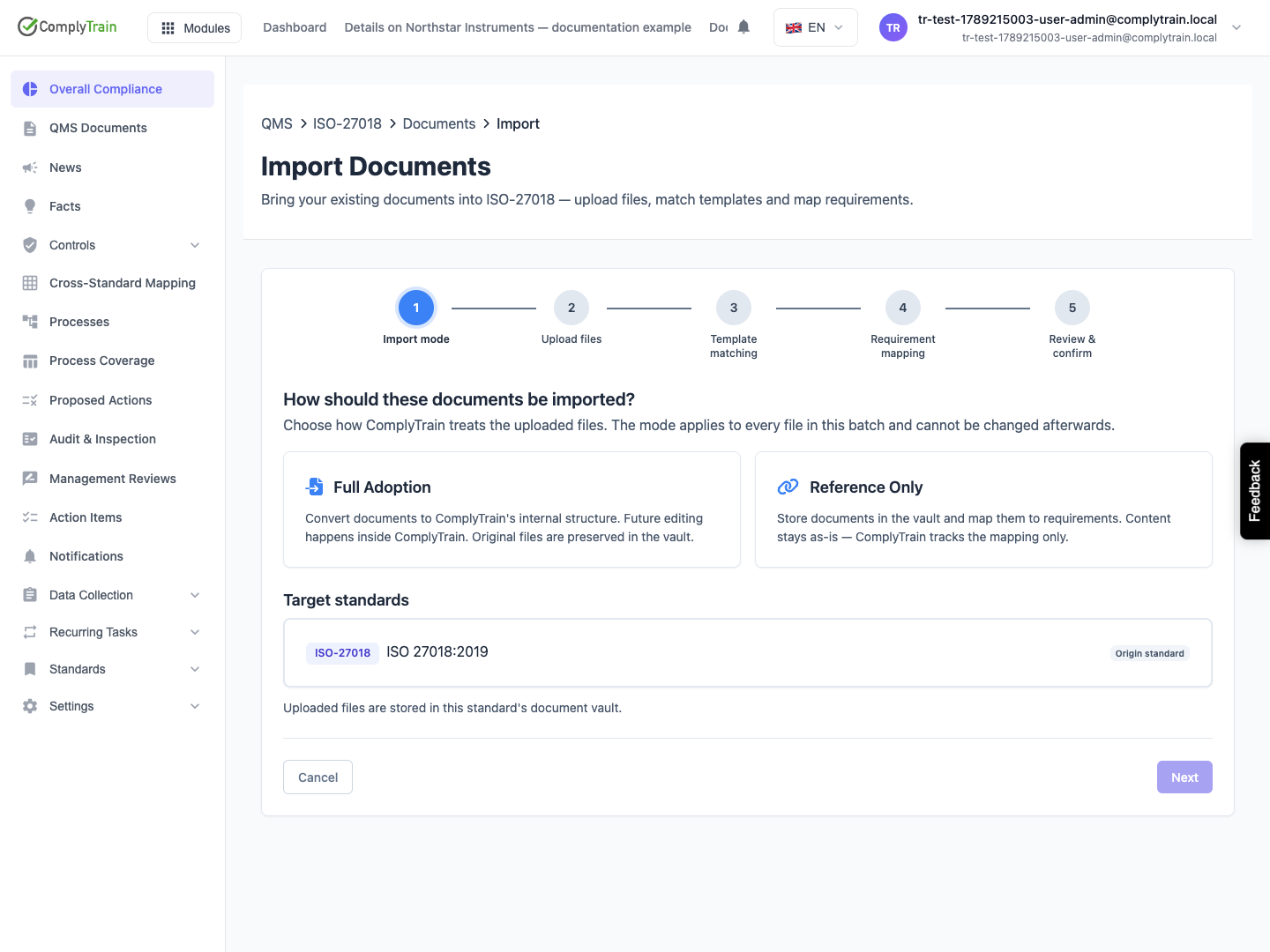Open the EN language dropdown

pos(815,27)
